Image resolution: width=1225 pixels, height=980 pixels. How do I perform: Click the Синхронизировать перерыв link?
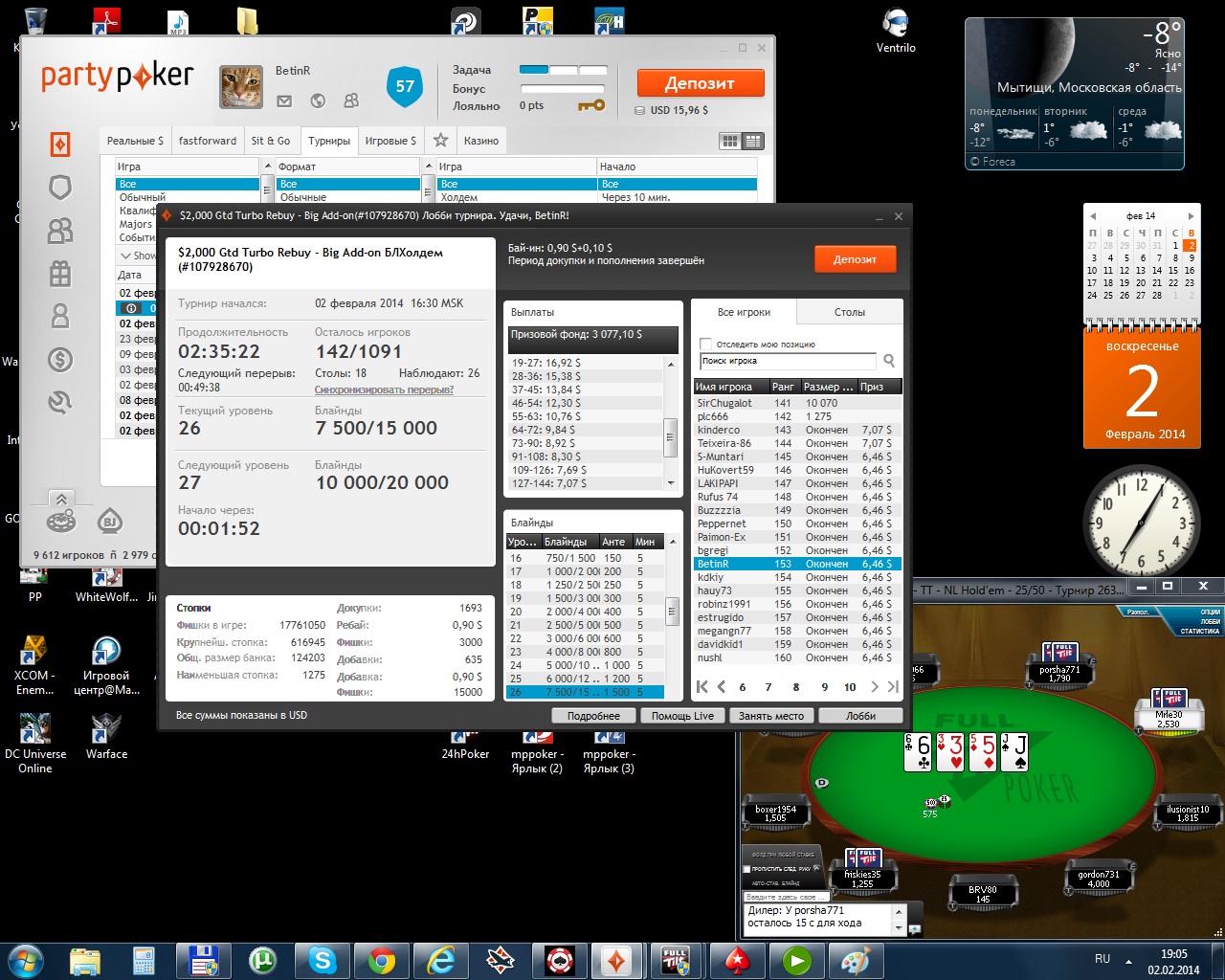point(384,390)
